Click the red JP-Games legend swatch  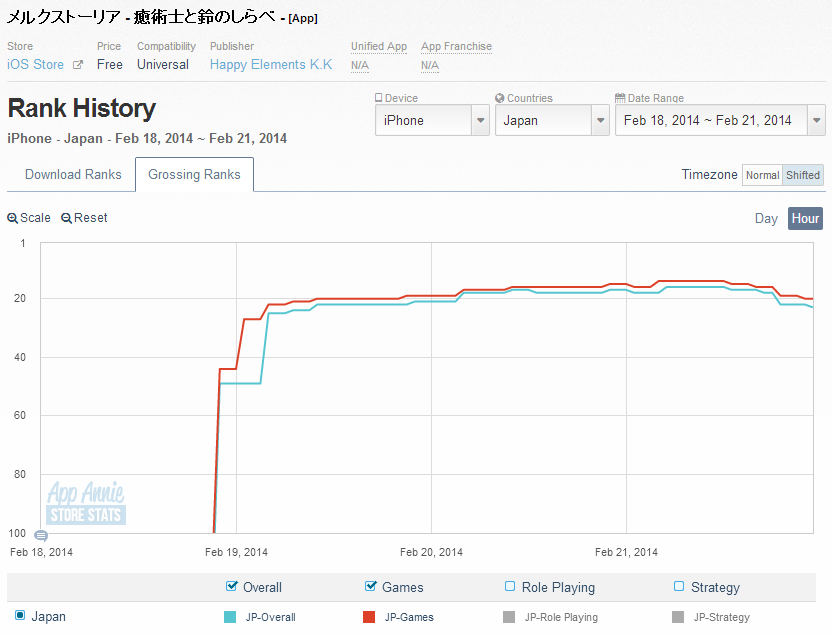point(369,617)
